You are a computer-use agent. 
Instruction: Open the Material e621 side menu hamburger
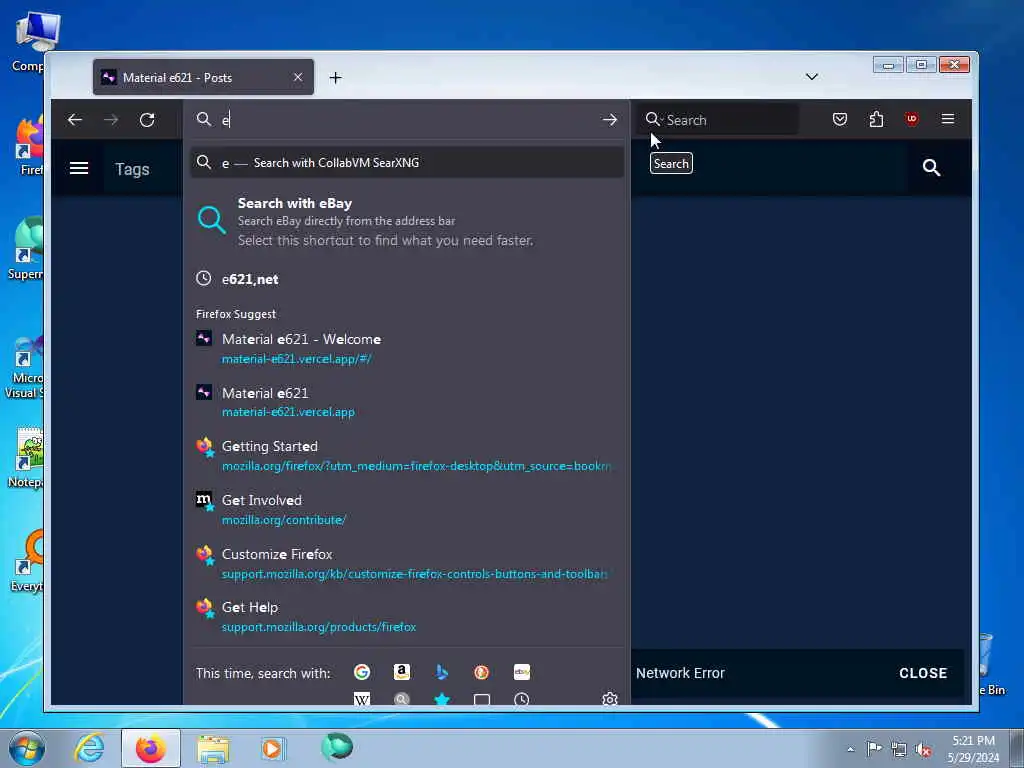(79, 168)
